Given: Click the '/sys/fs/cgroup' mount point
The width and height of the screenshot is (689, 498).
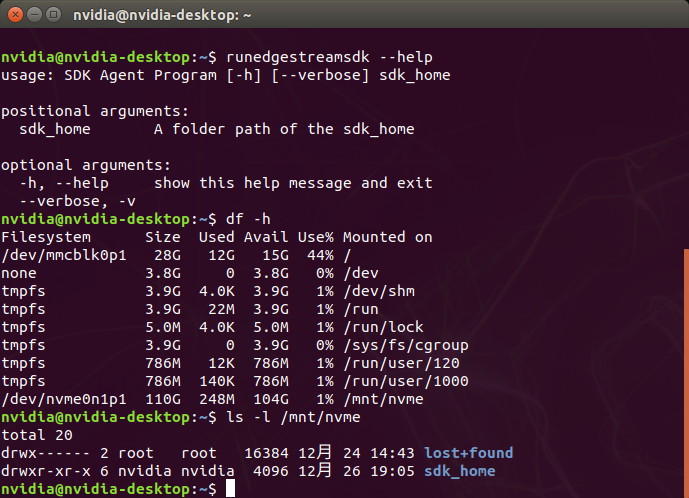Looking at the screenshot, I should point(406,345).
